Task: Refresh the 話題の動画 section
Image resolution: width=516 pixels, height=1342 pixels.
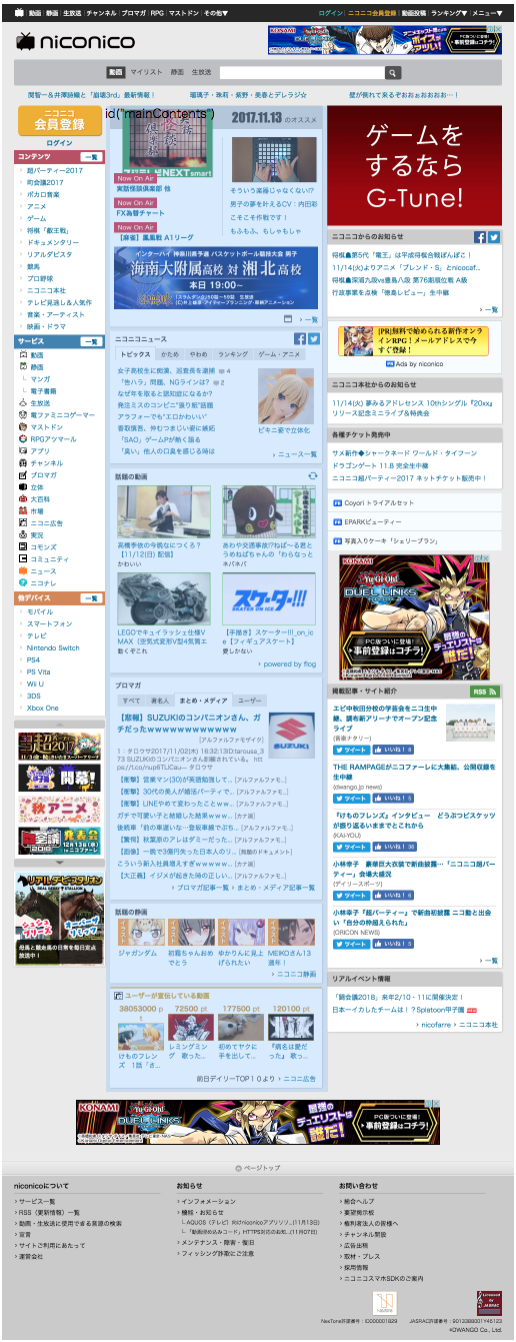Action: click(x=314, y=476)
